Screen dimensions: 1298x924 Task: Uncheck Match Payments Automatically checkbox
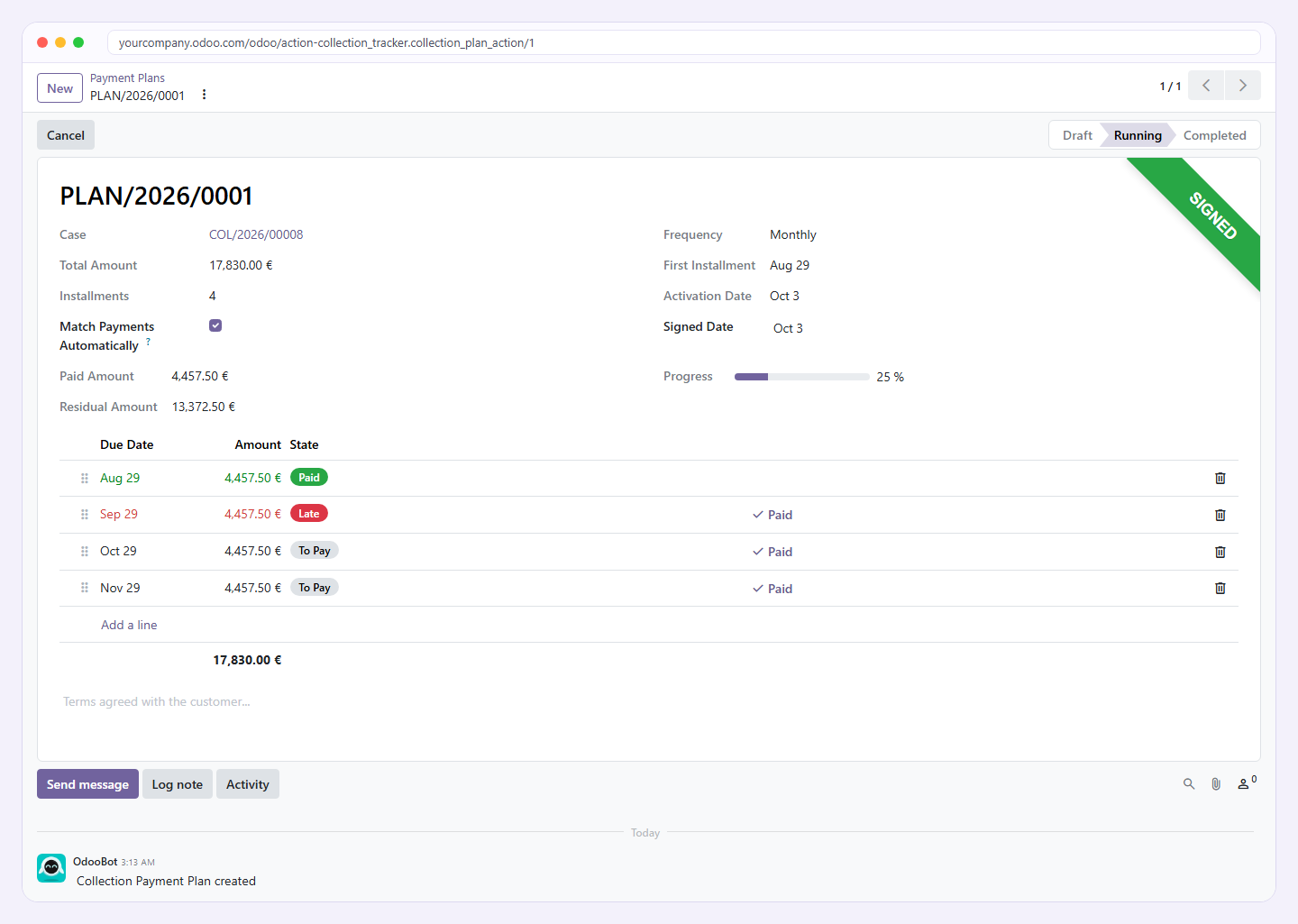215,325
